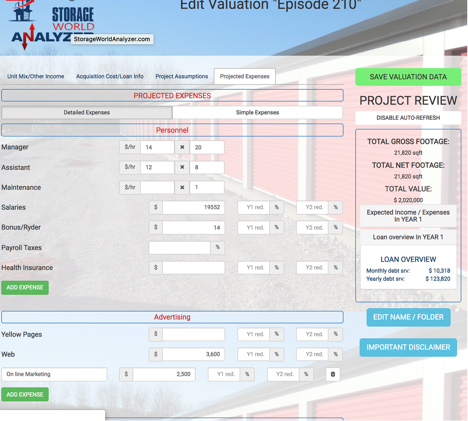
Task: Expand Expected Income / Expenses in Year 1
Action: 408,216
